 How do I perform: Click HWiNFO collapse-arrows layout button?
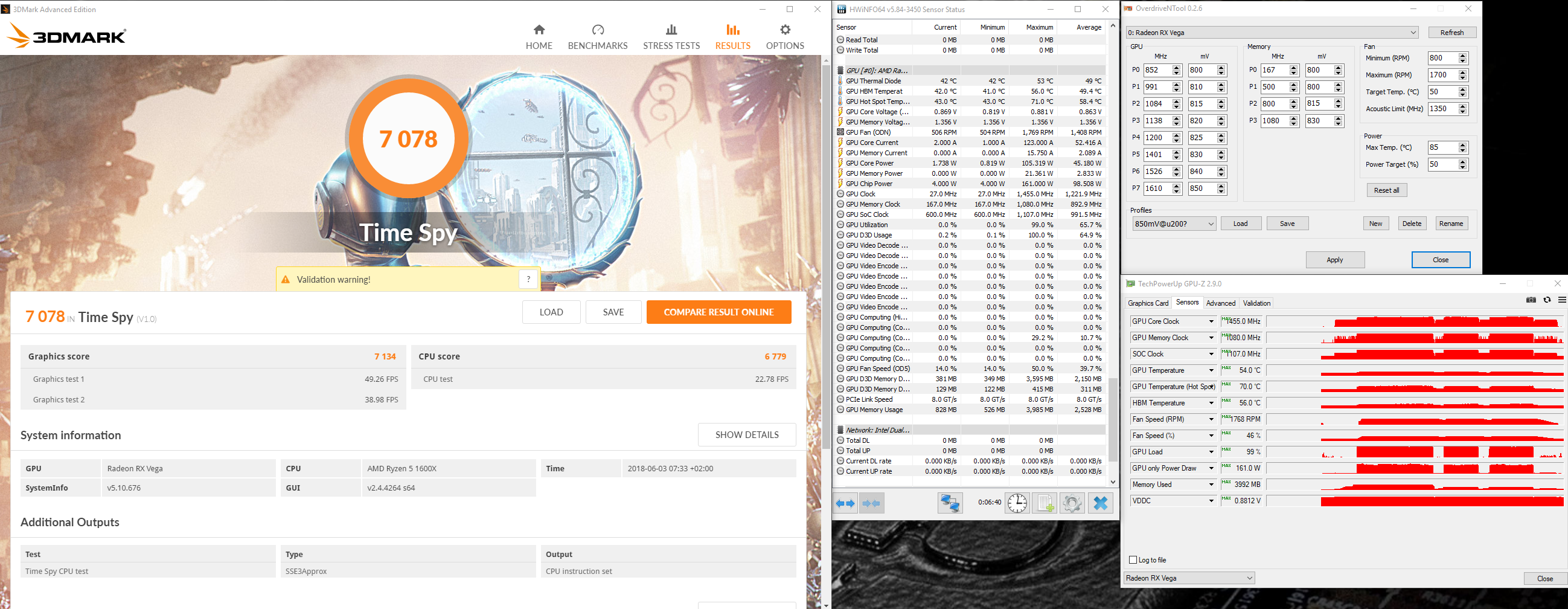pos(872,503)
